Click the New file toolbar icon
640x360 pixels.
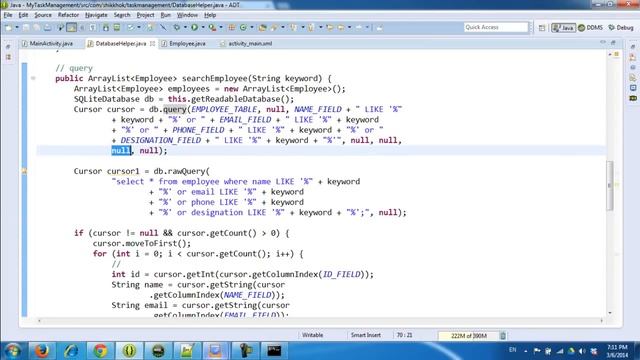[x=8, y=27]
